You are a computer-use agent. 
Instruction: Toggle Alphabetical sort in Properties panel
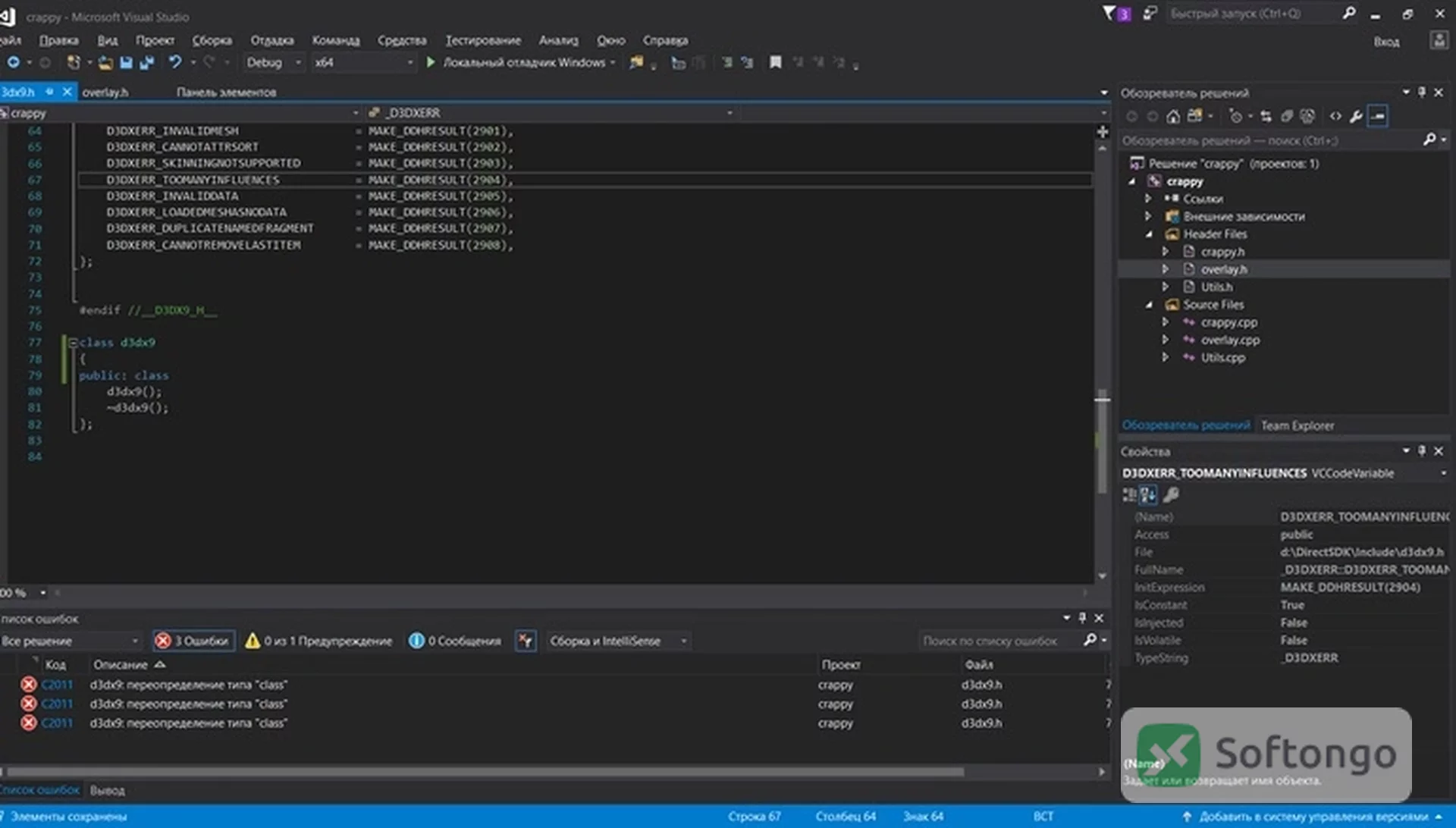[x=1148, y=495]
